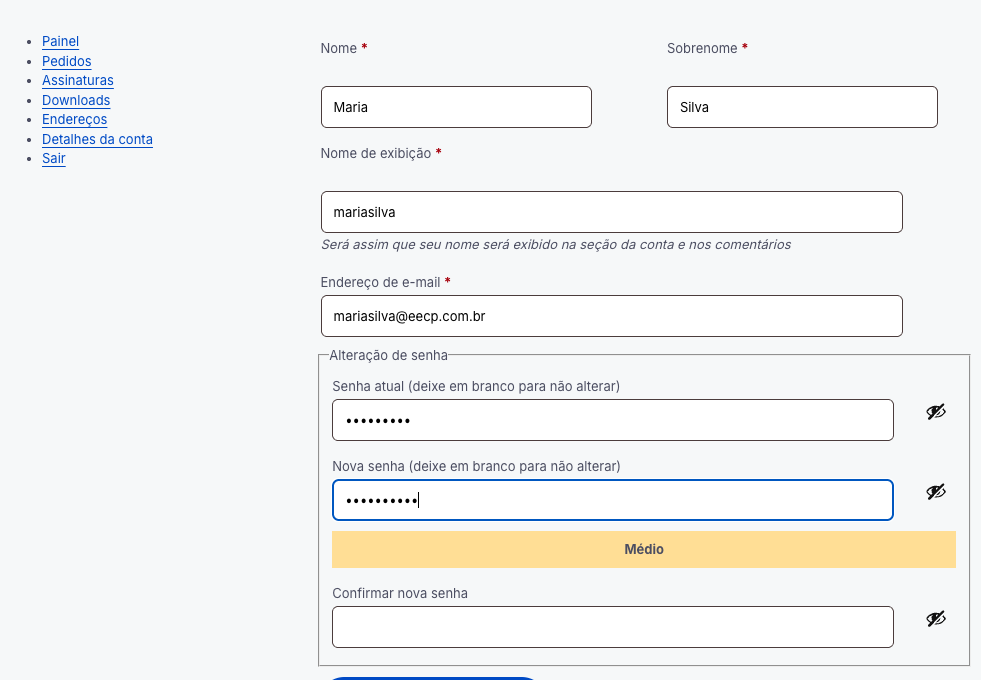981x680 pixels.
Task: Click the 'Confirmar nova senha' label
Action: (400, 593)
